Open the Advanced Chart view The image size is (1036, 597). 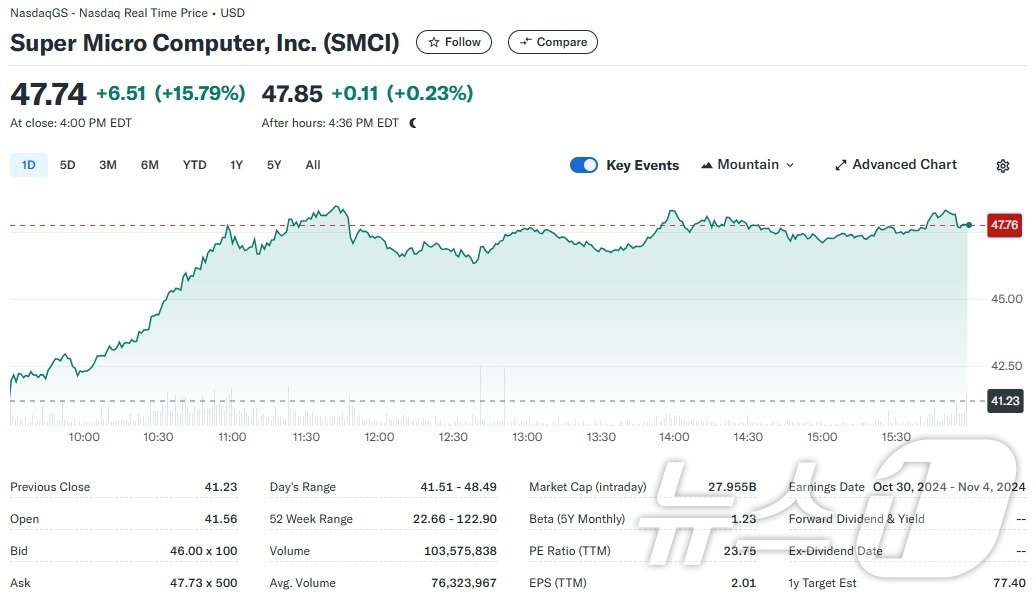coord(895,165)
